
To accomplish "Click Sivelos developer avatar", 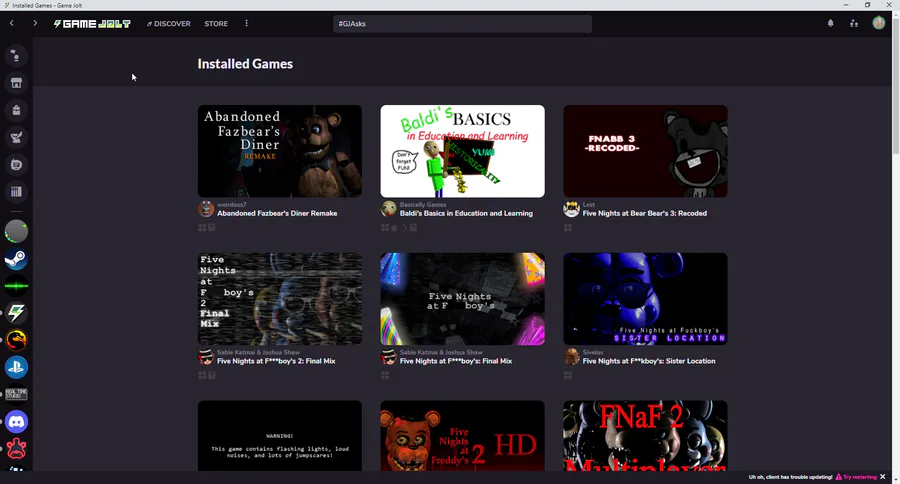I will coord(571,357).
